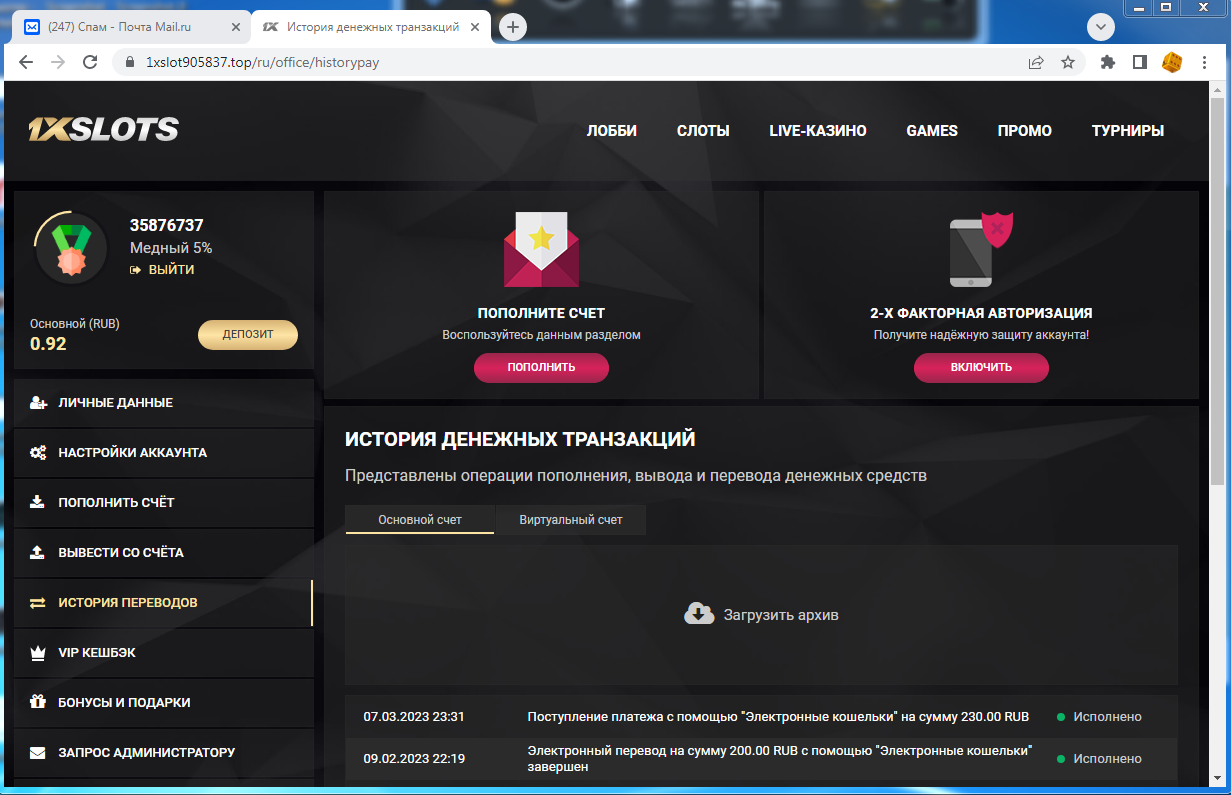Click the account number 35876737
This screenshot has width=1231, height=795.
(166, 226)
